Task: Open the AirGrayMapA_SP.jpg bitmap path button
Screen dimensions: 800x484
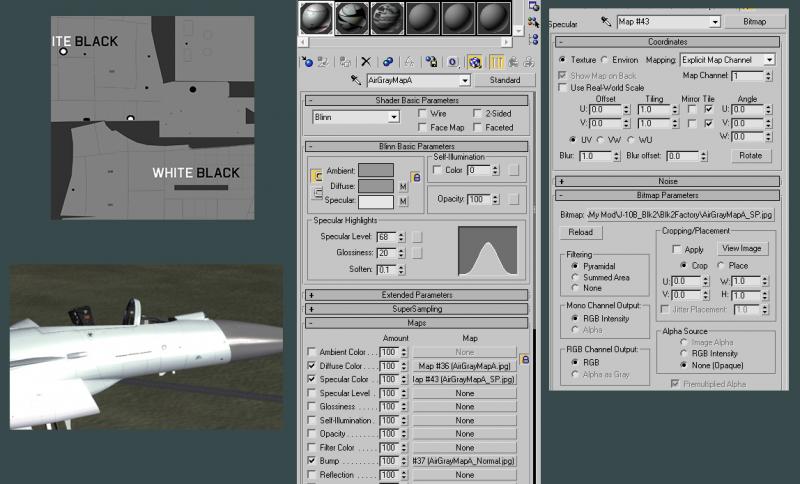Action: (680, 215)
